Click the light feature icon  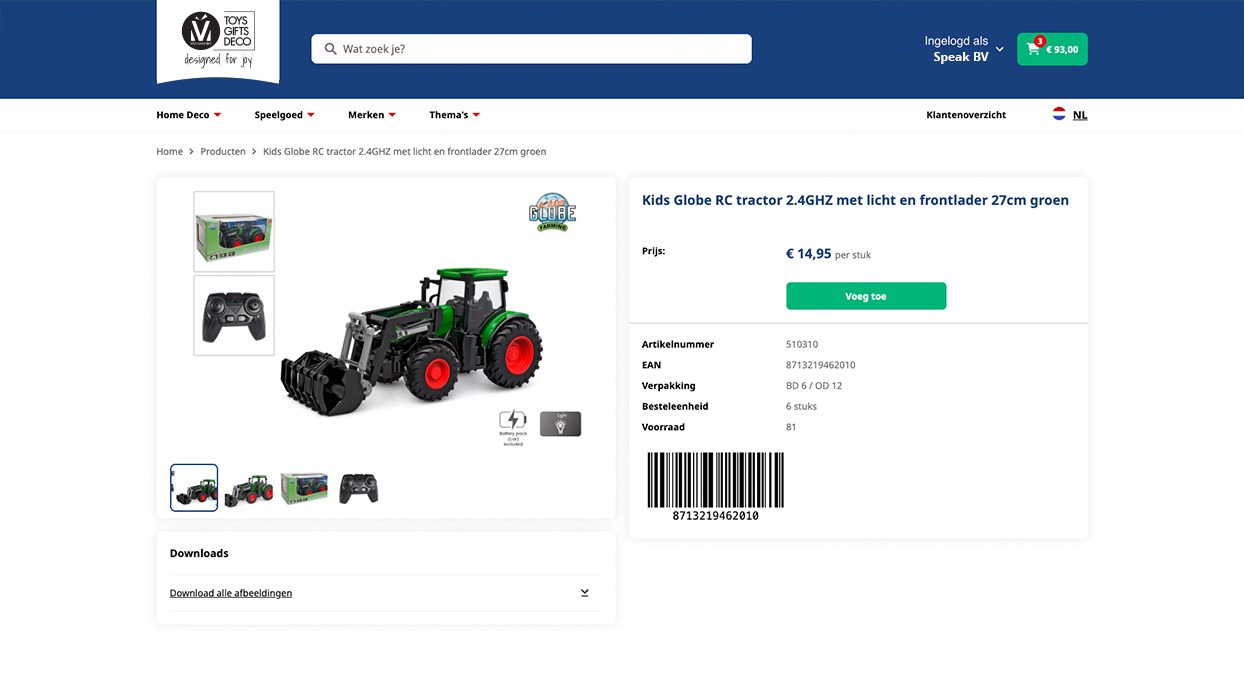tap(560, 424)
